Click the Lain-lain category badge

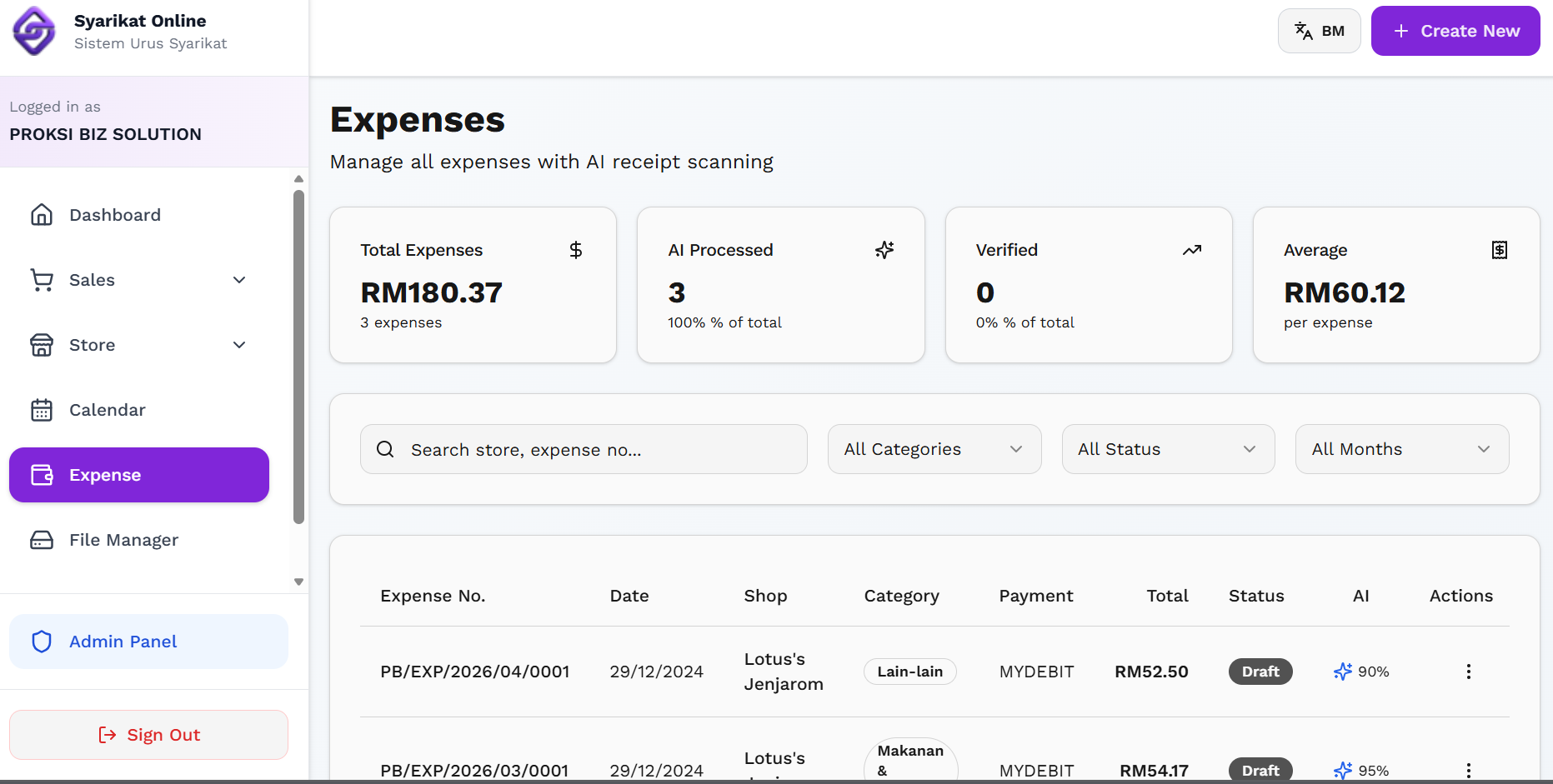pos(910,672)
